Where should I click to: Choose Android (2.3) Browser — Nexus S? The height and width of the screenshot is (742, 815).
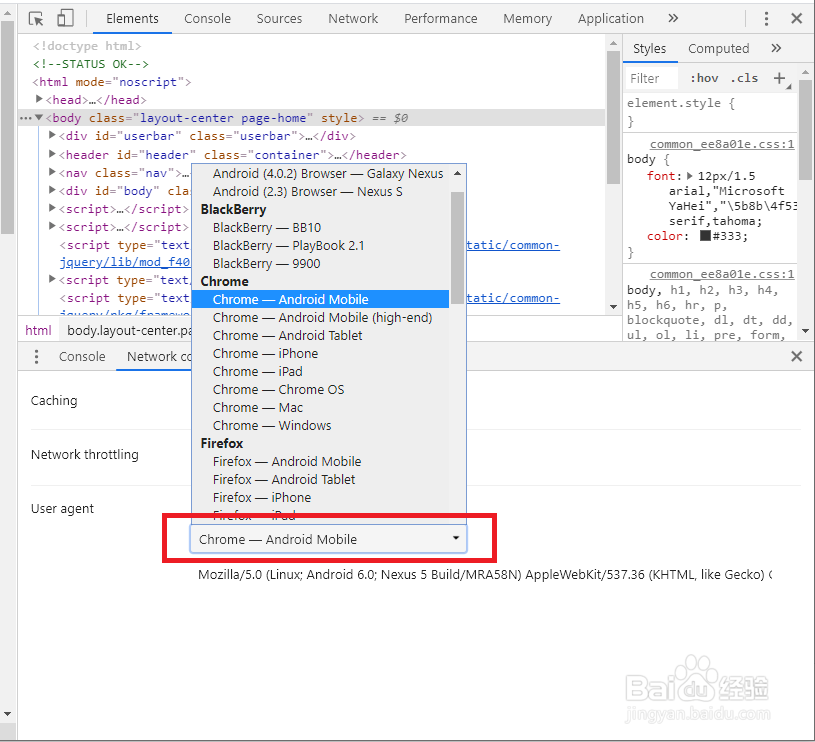[321, 192]
